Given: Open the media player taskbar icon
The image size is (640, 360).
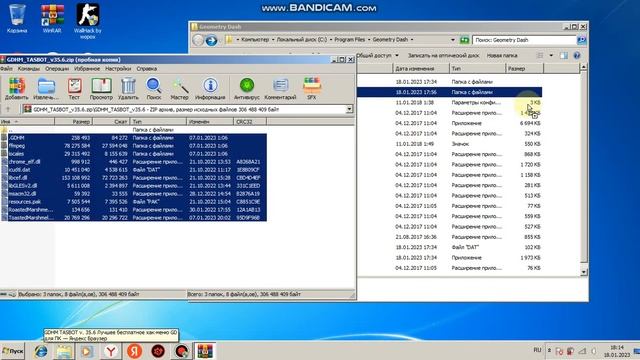Looking at the screenshot, I should (x=87, y=351).
